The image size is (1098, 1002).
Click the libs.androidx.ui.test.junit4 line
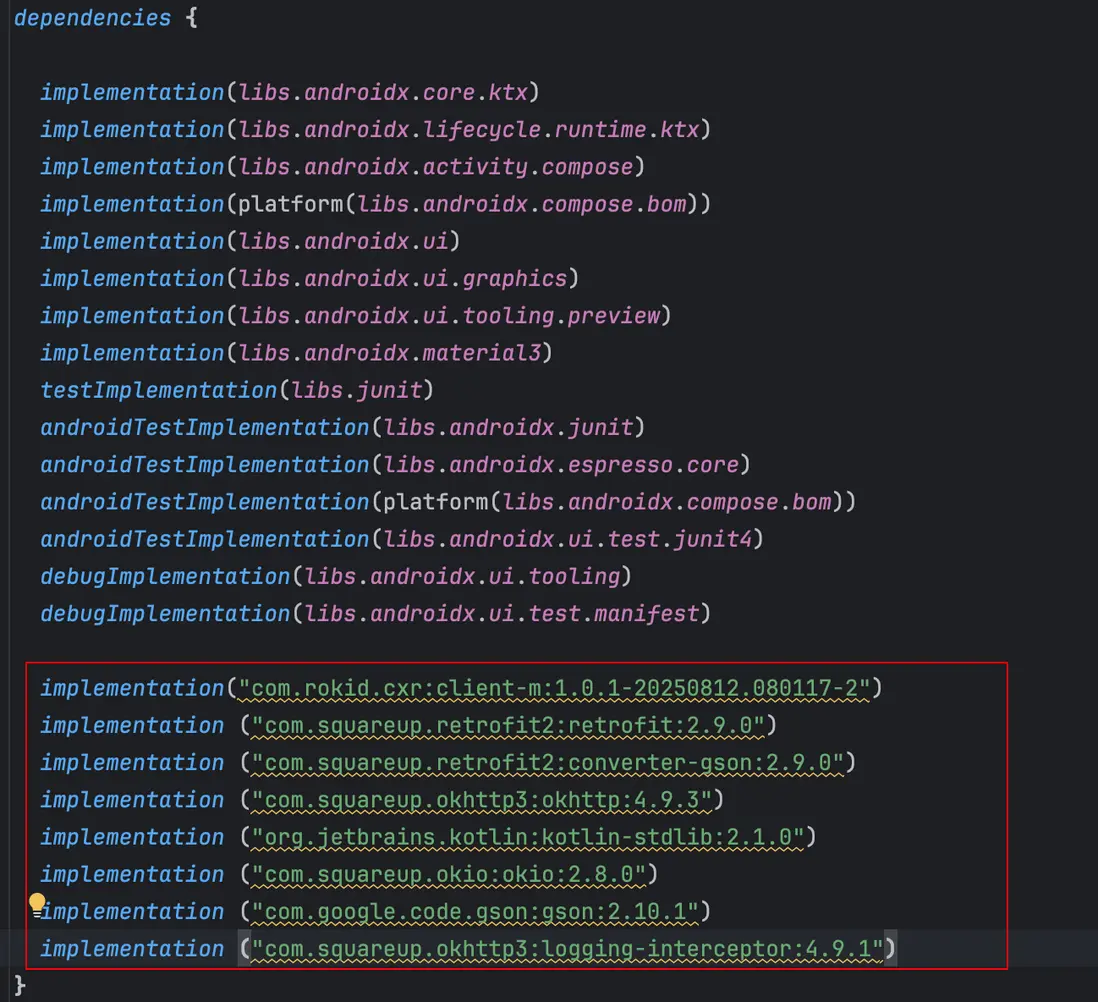pyautogui.click(x=401, y=538)
